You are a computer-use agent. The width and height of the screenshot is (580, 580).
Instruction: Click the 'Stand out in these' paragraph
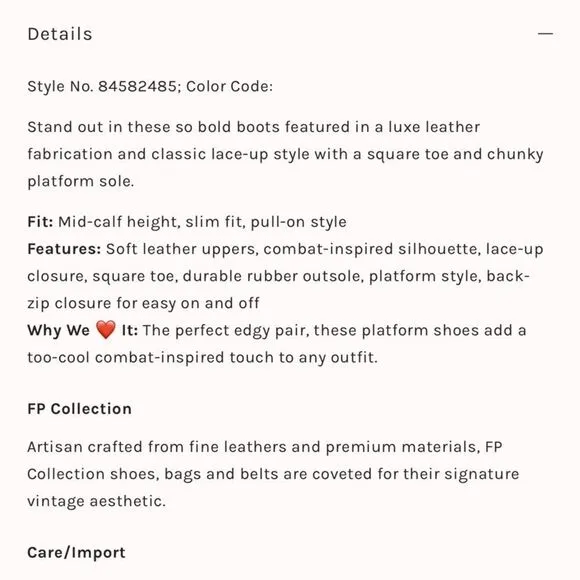[285, 154]
